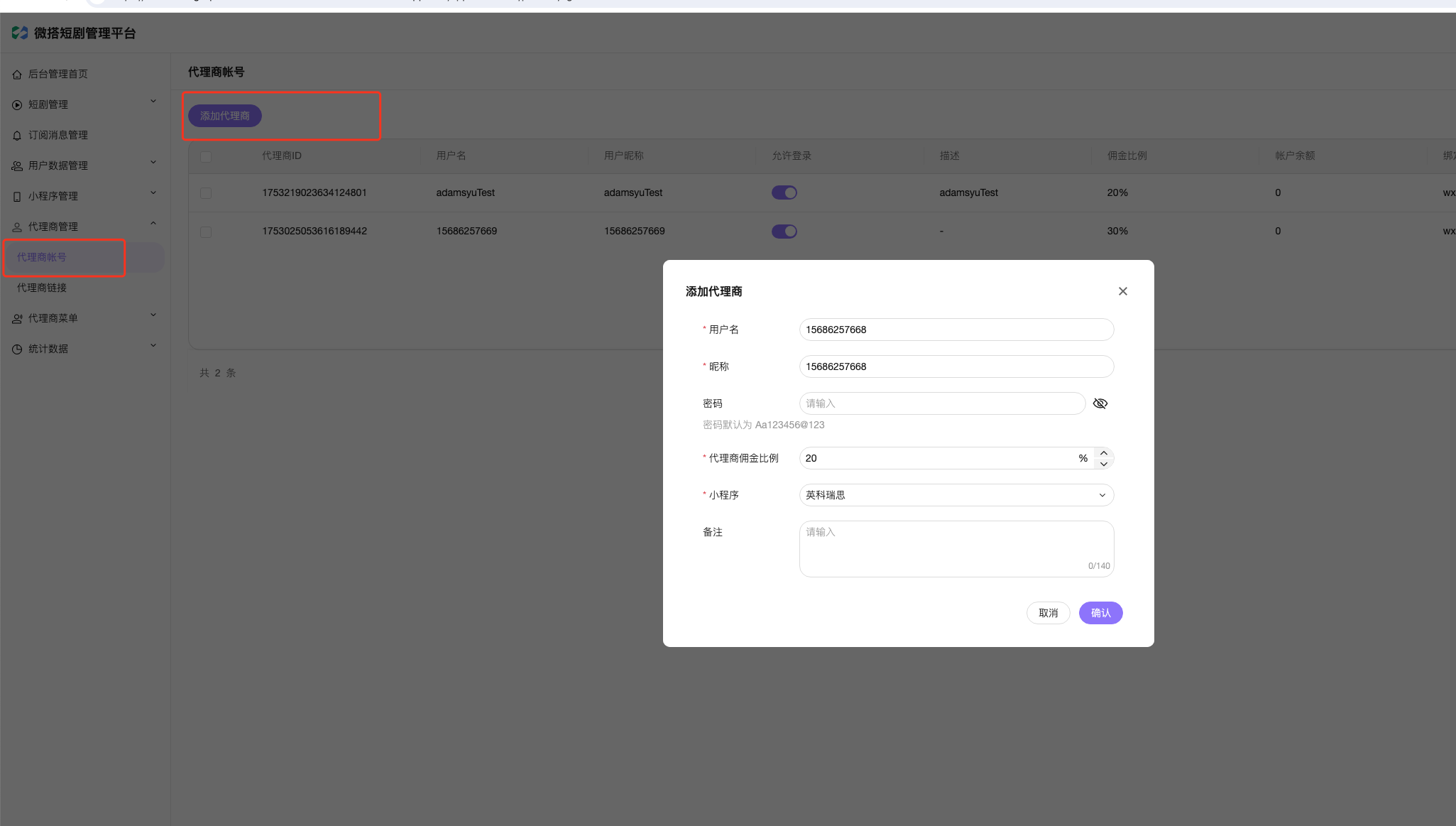1456x826 pixels.
Task: Increase commission ratio with up arrow
Action: click(x=1104, y=453)
